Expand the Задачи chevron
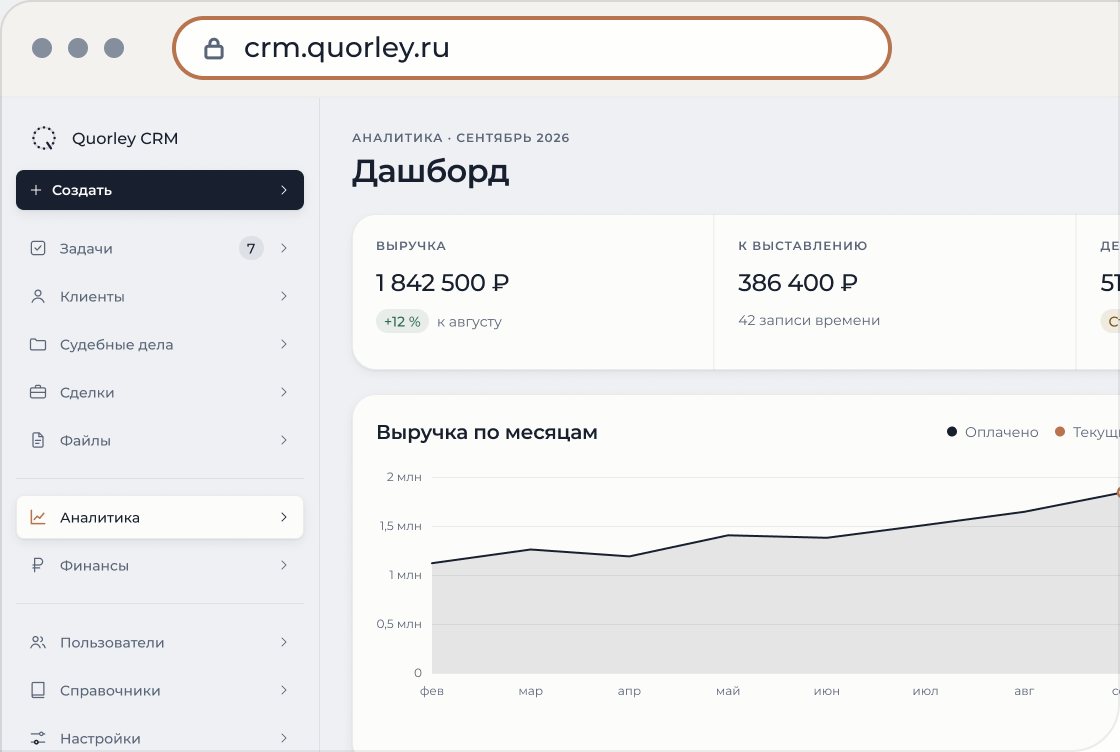The width and height of the screenshot is (1120, 752). [x=284, y=248]
